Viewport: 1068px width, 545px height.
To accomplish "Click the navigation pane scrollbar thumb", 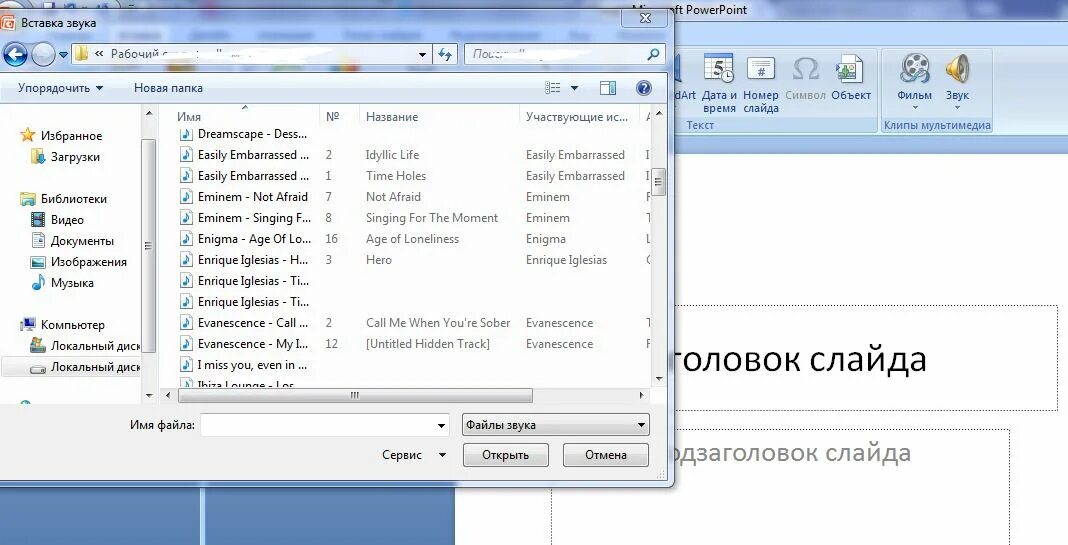I will 148,245.
